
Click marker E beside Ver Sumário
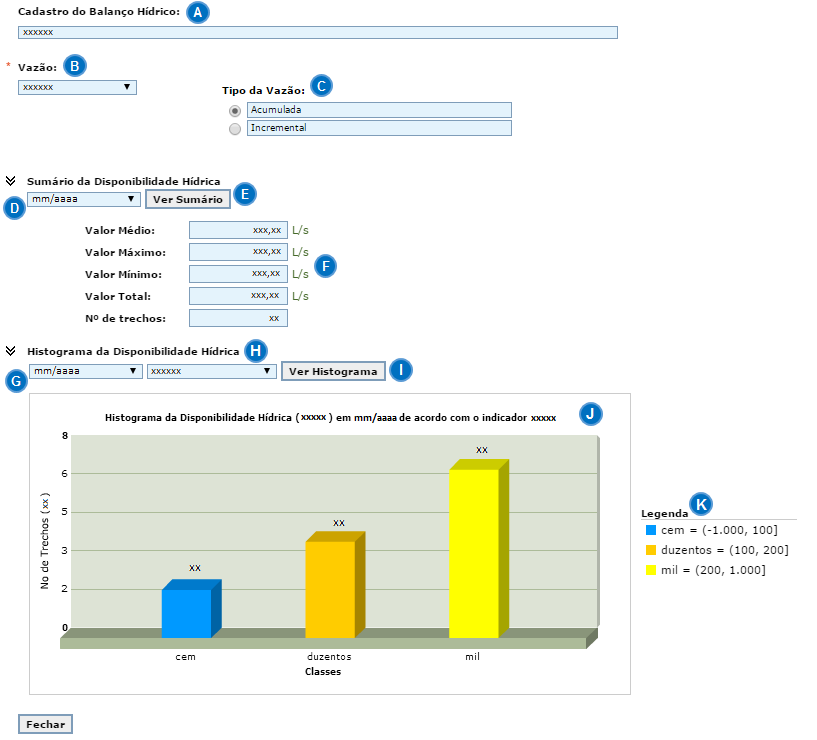point(245,194)
